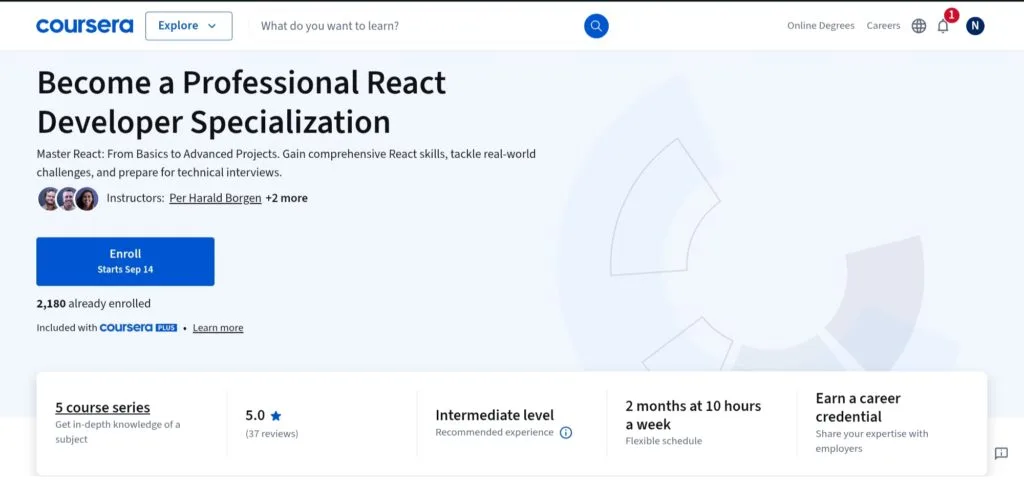The height and width of the screenshot is (484, 1024).
Task: Click the rating star icon
Action: [276, 415]
